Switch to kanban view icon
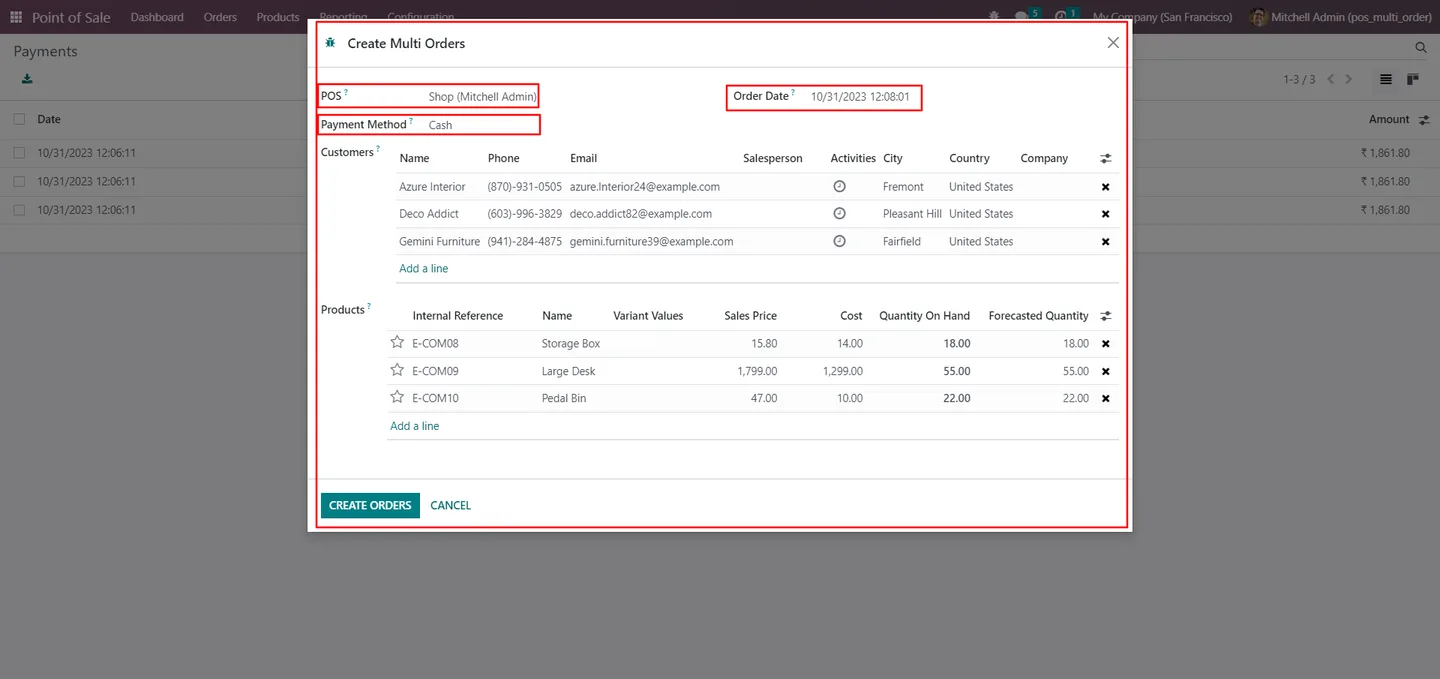1440x679 pixels. [1413, 79]
